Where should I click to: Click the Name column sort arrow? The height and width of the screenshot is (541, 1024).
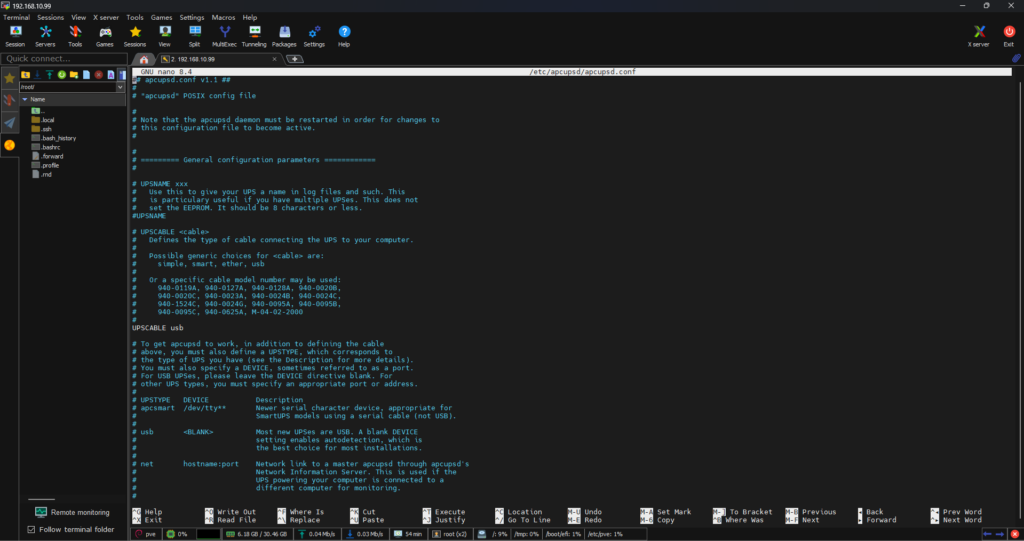(x=25, y=99)
